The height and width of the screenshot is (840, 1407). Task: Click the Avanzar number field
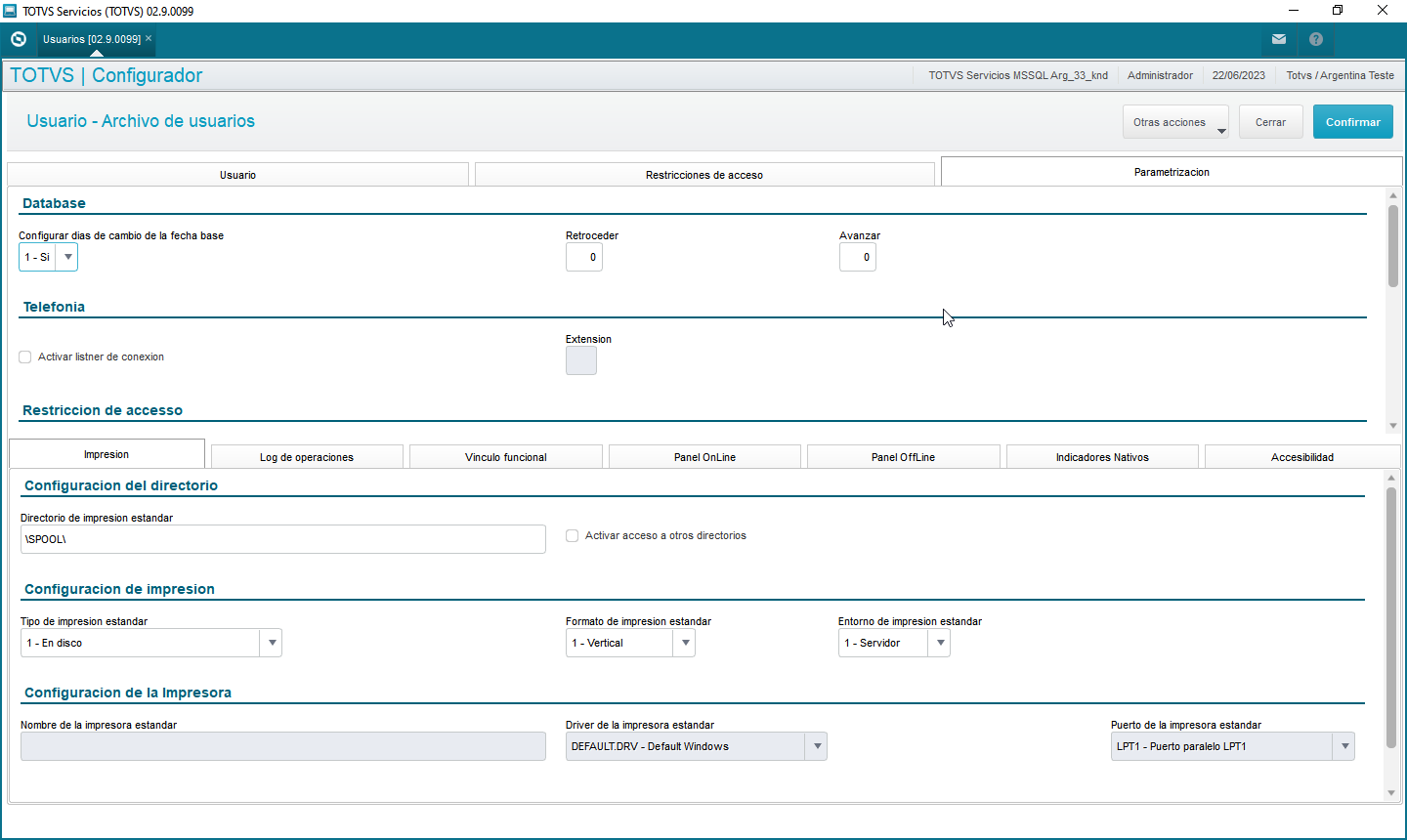click(858, 257)
